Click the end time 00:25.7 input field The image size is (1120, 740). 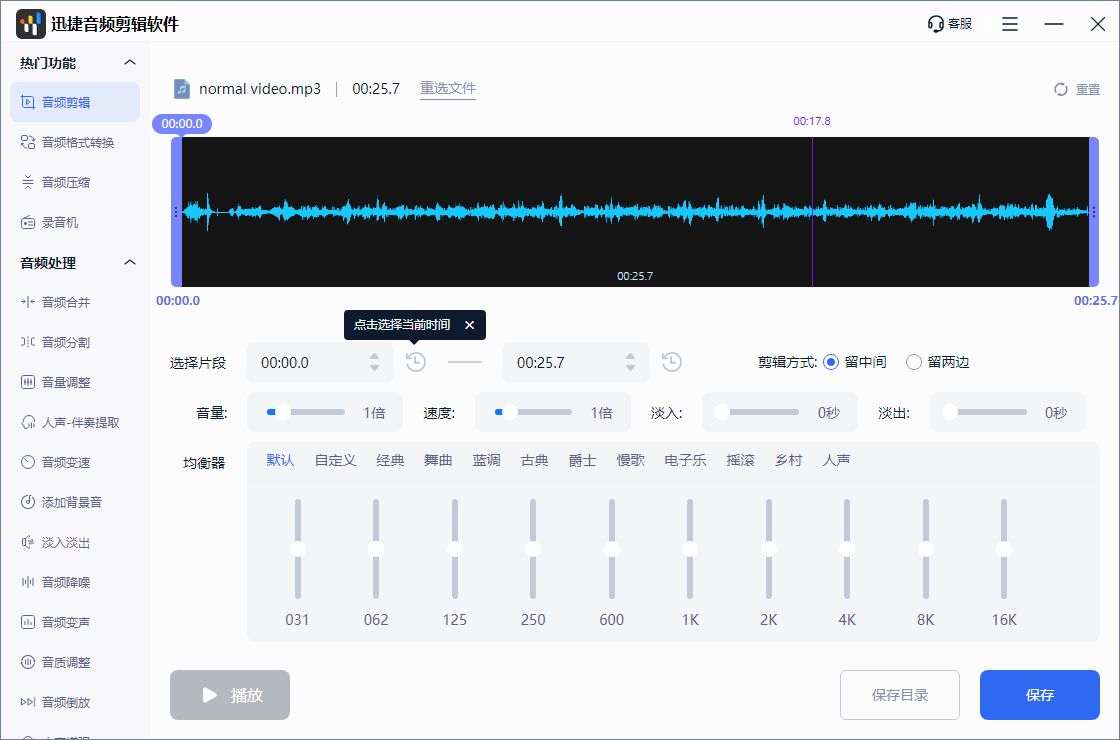click(x=576, y=362)
